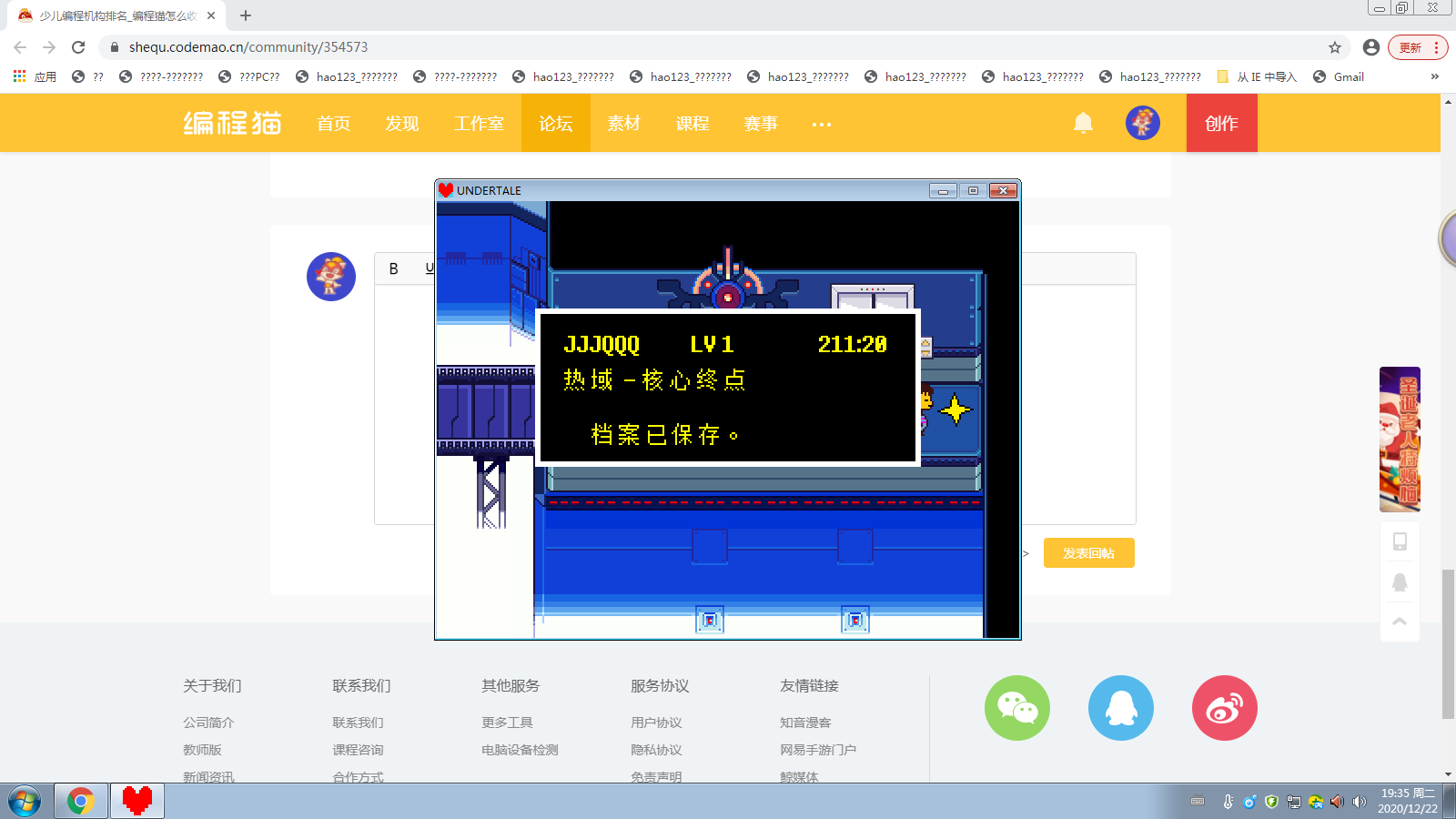Expand the more nav items ellipsis
The height and width of the screenshot is (819, 1456).
point(822,124)
